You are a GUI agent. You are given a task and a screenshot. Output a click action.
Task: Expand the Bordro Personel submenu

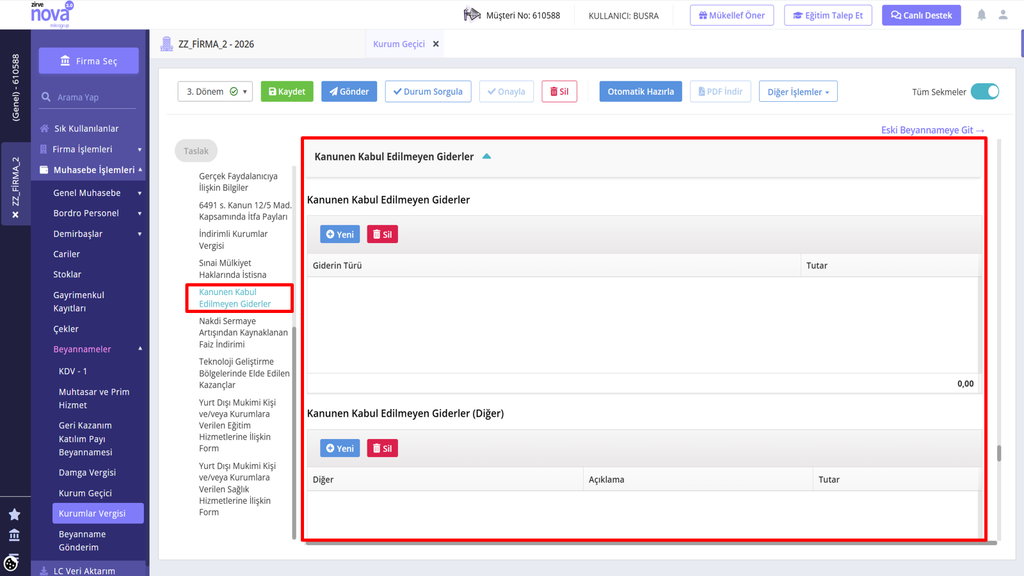(x=140, y=214)
